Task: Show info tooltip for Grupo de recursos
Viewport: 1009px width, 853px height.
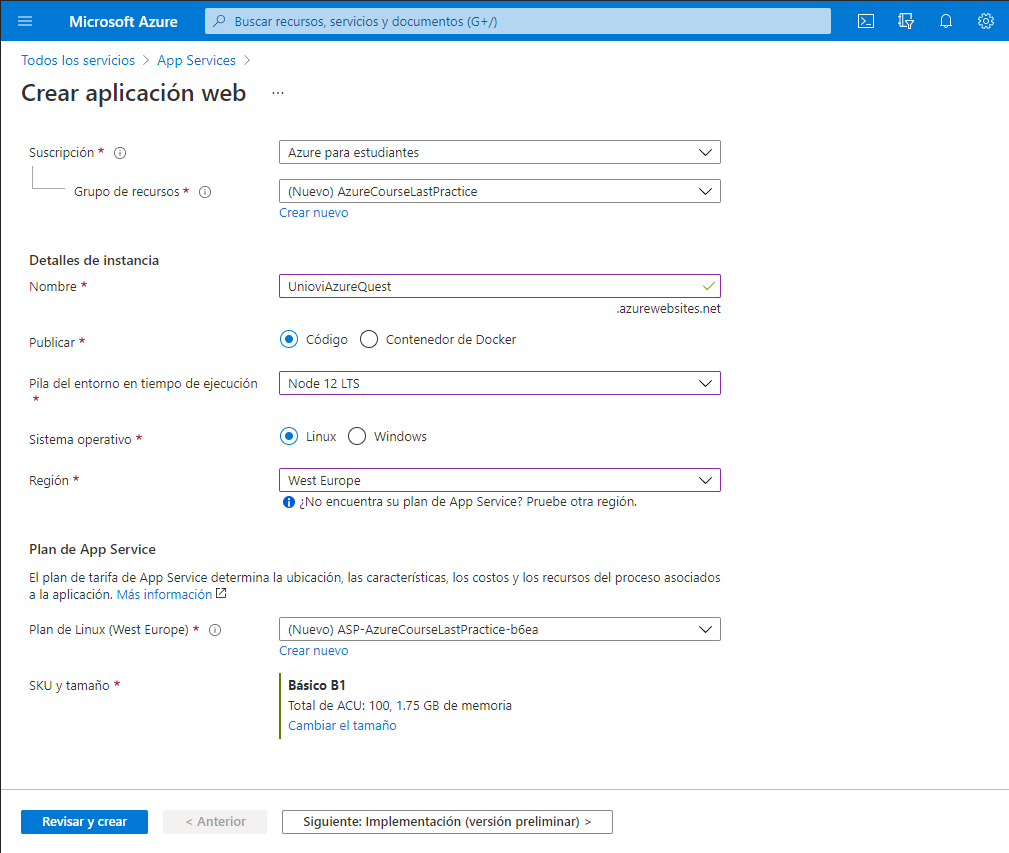Action: coord(205,192)
